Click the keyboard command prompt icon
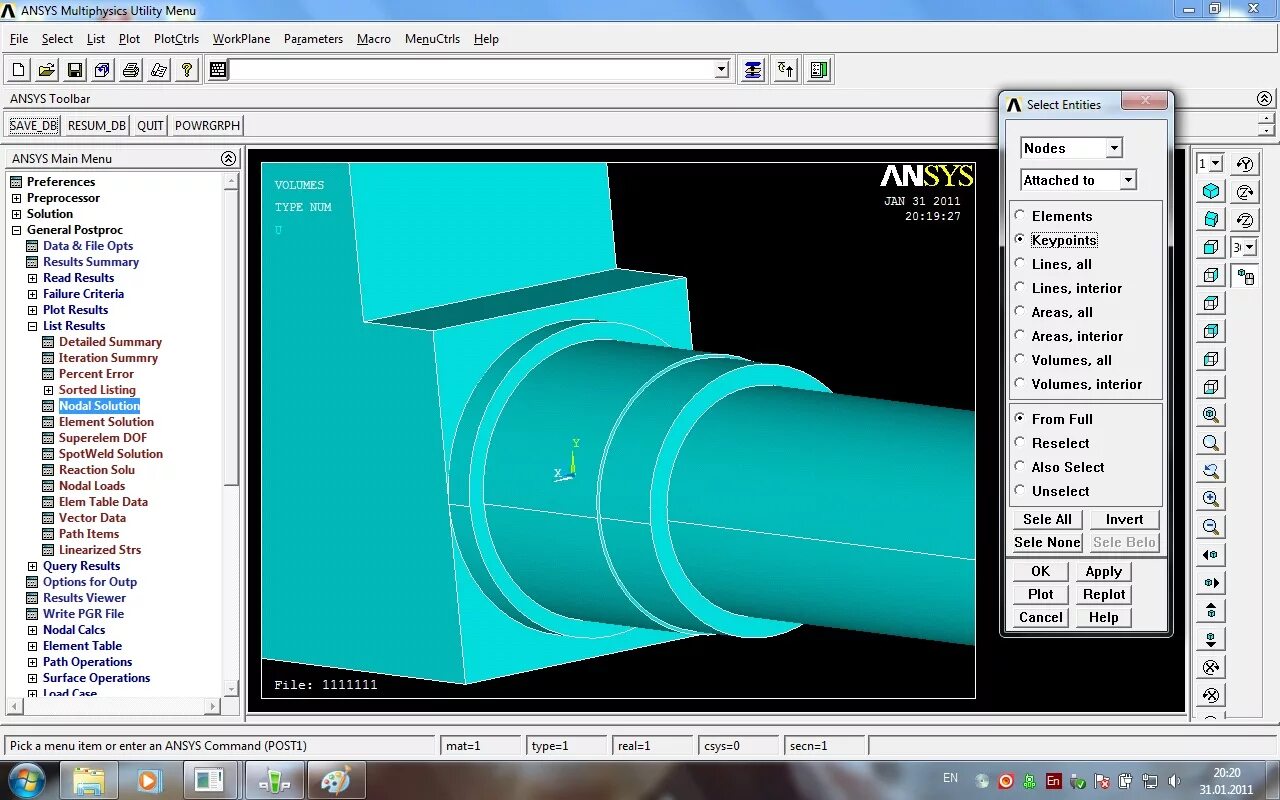 [x=217, y=70]
